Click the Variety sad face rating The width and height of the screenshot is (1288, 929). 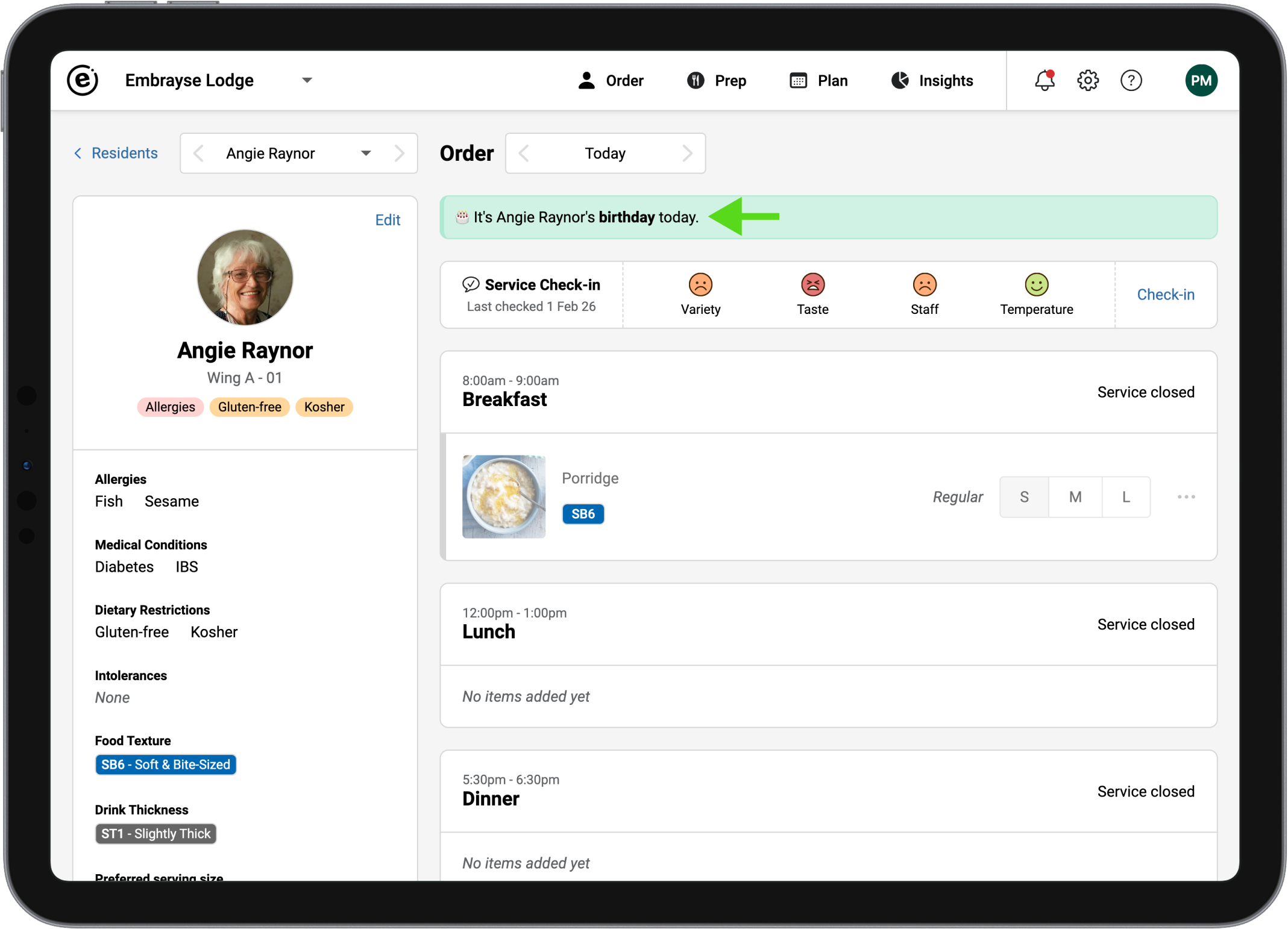(700, 285)
